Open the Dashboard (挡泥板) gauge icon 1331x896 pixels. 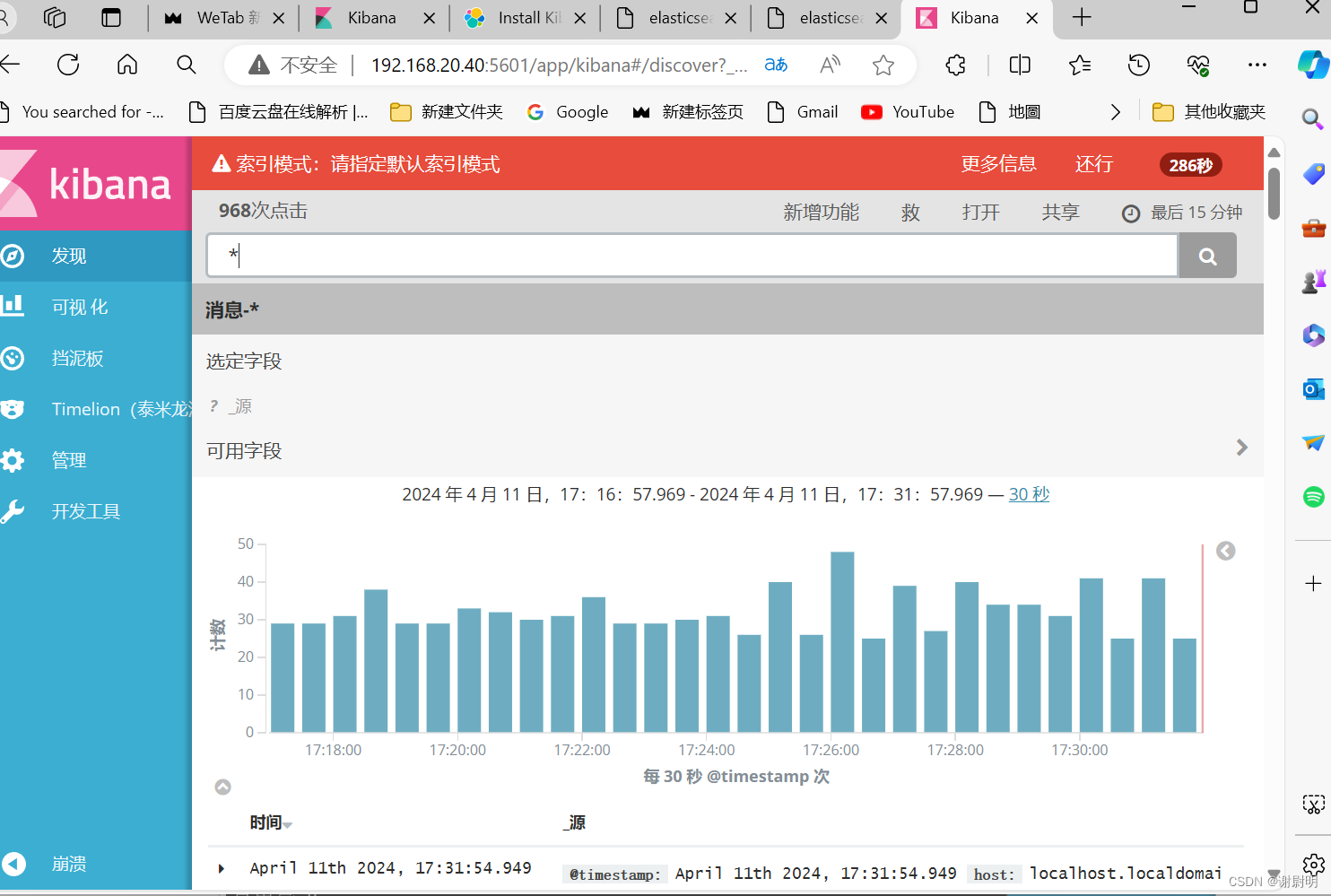pos(12,358)
